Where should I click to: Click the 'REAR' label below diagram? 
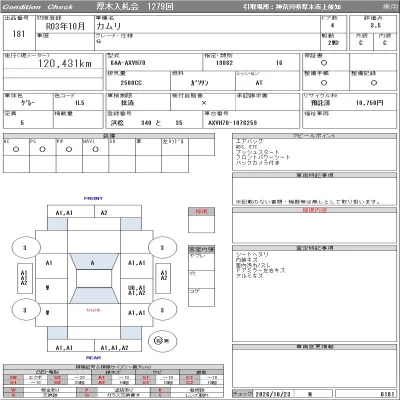click(93, 358)
